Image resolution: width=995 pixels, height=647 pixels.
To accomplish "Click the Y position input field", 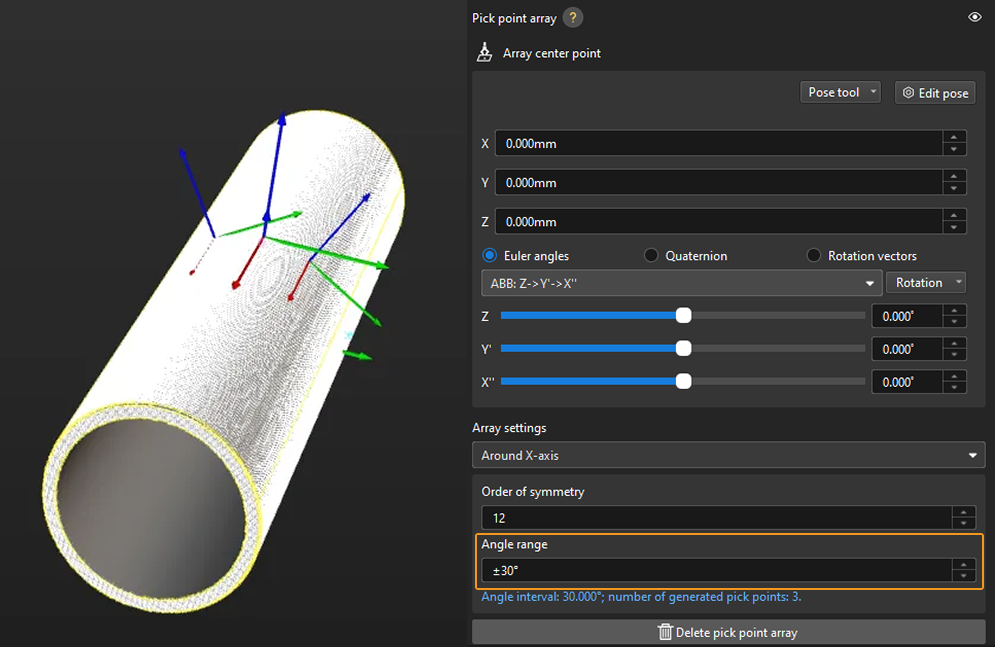I will click(x=718, y=183).
